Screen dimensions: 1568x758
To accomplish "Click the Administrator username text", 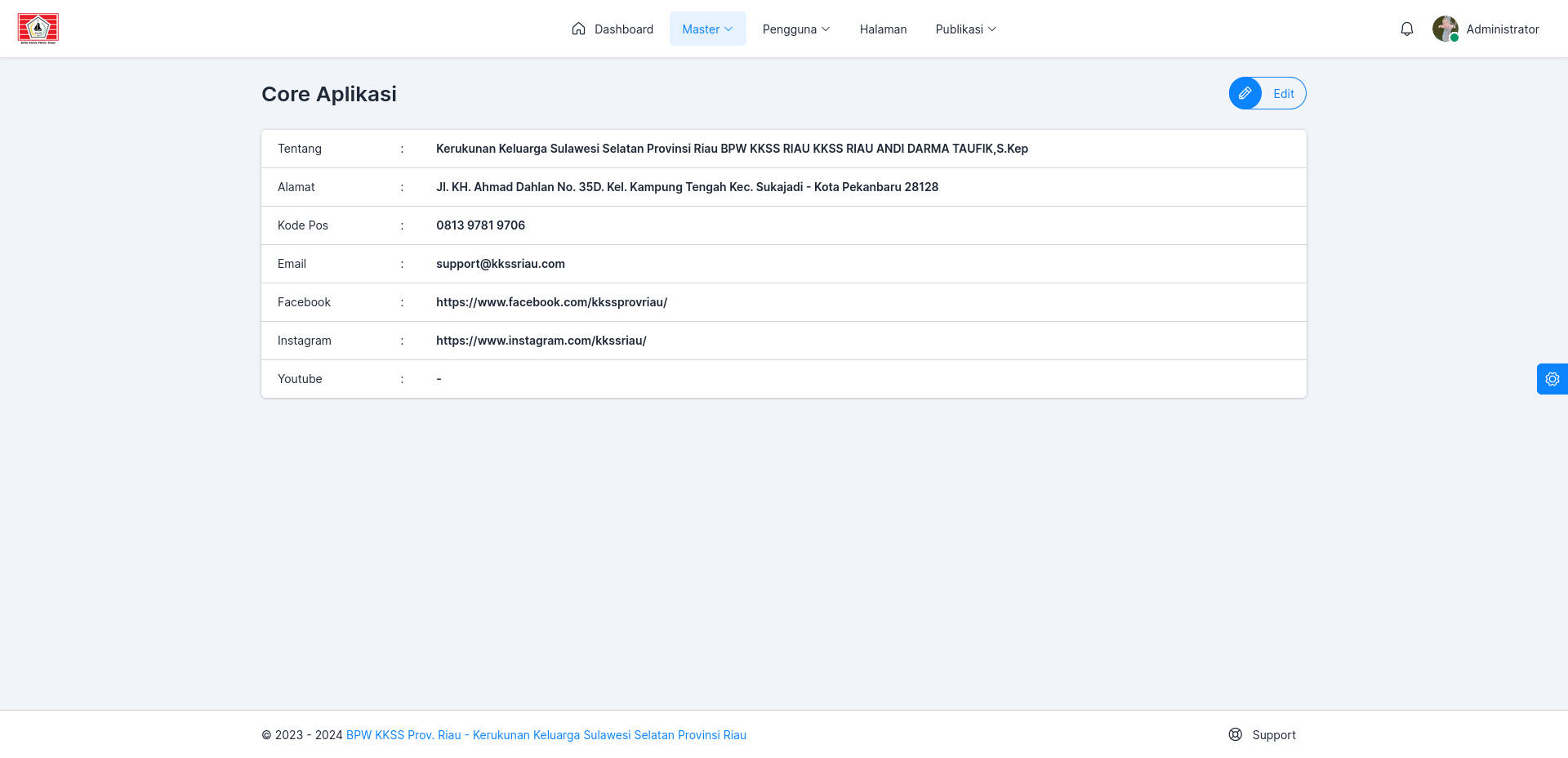I will tap(1503, 29).
